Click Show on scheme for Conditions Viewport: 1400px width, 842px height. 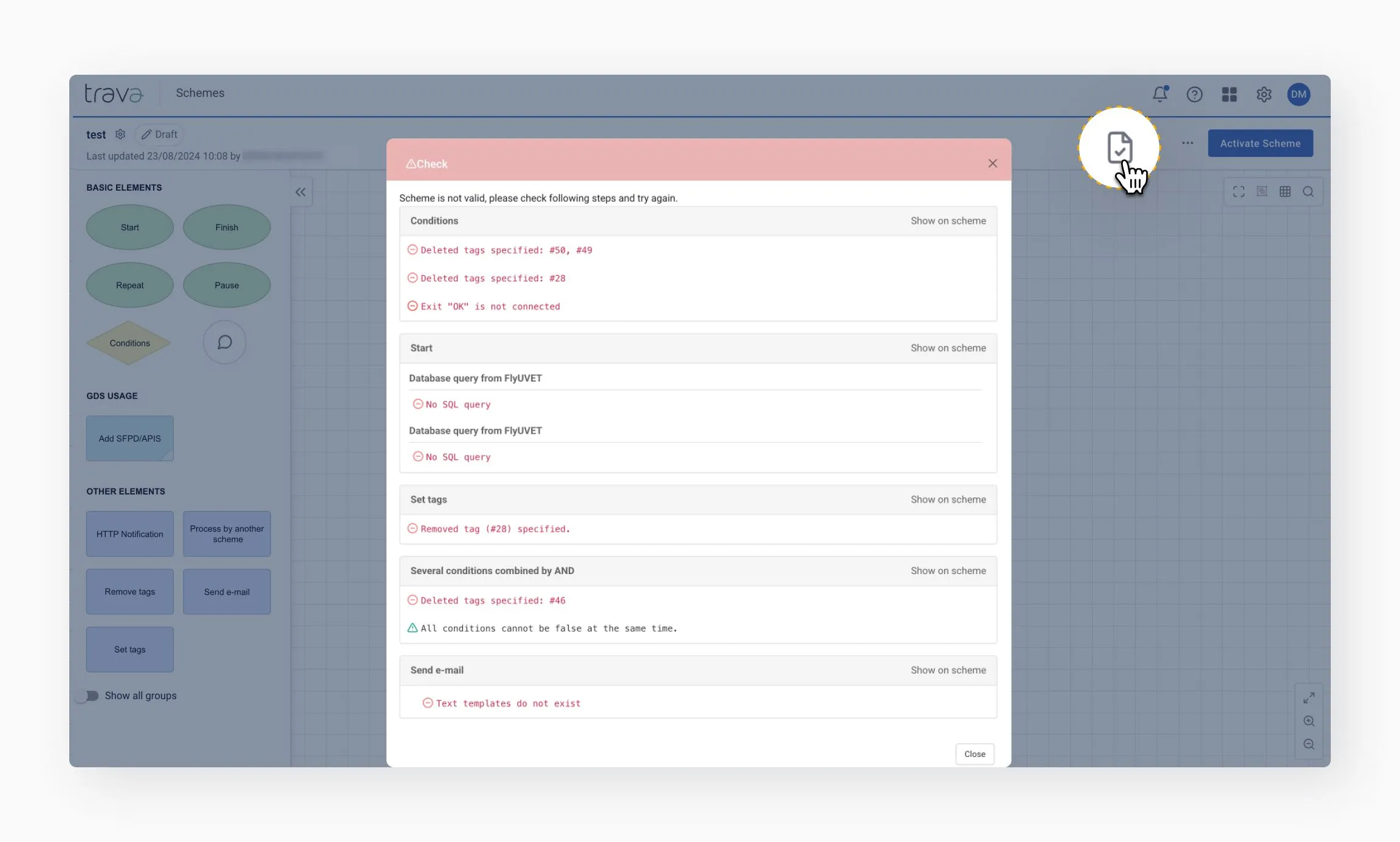948,221
